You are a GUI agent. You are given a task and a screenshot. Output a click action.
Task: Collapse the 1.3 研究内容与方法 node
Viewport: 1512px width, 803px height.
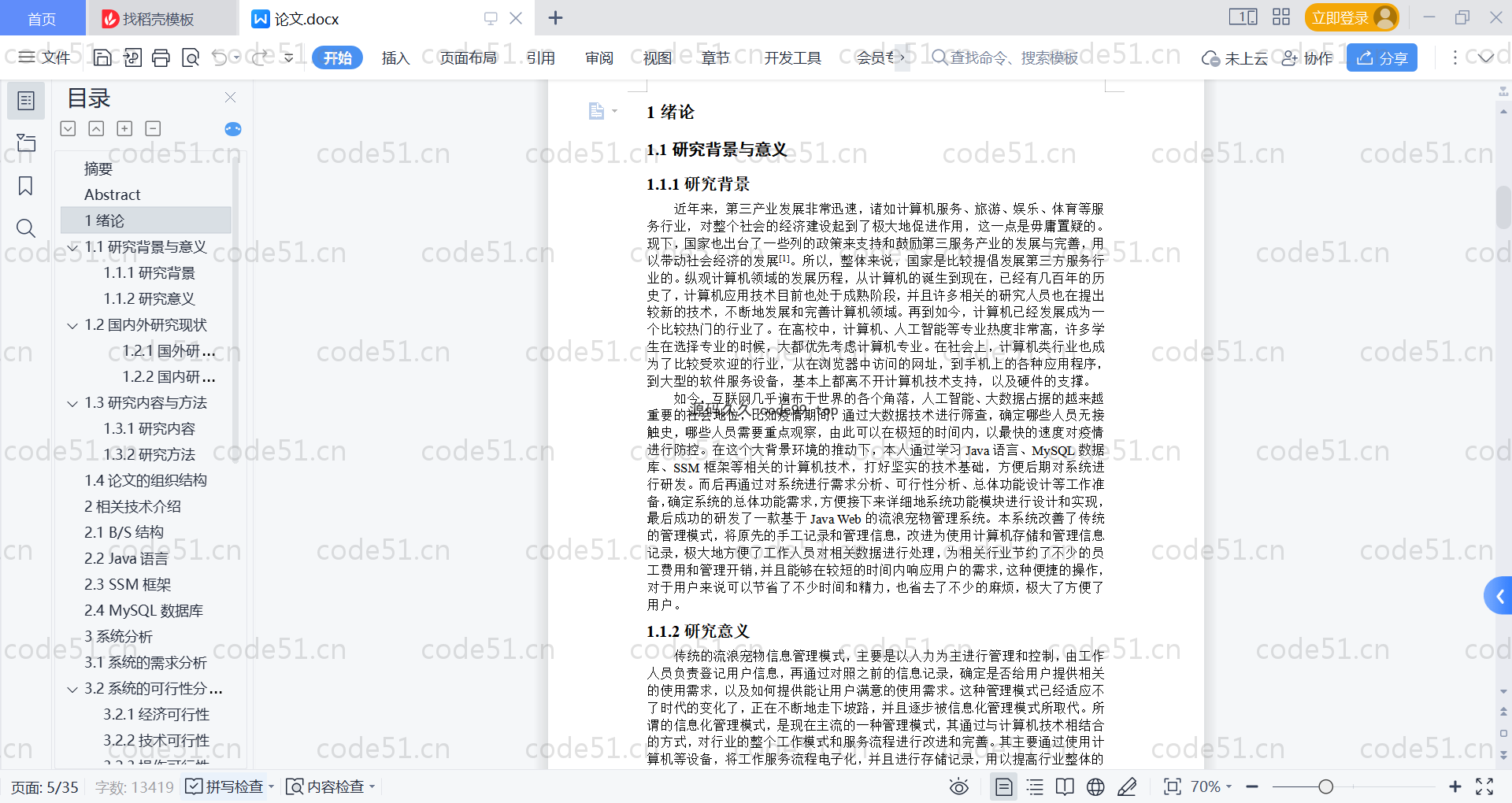coord(72,403)
